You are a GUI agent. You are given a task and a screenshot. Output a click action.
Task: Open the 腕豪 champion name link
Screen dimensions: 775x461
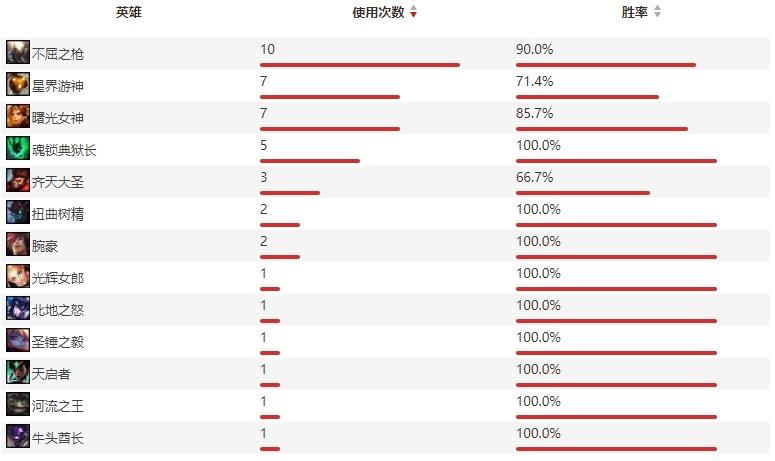46,245
